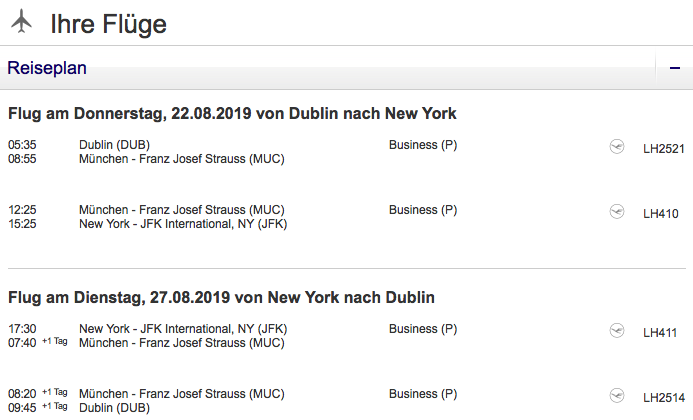This screenshot has height=420, width=693.
Task: Select flight number LH411
Action: (660, 332)
